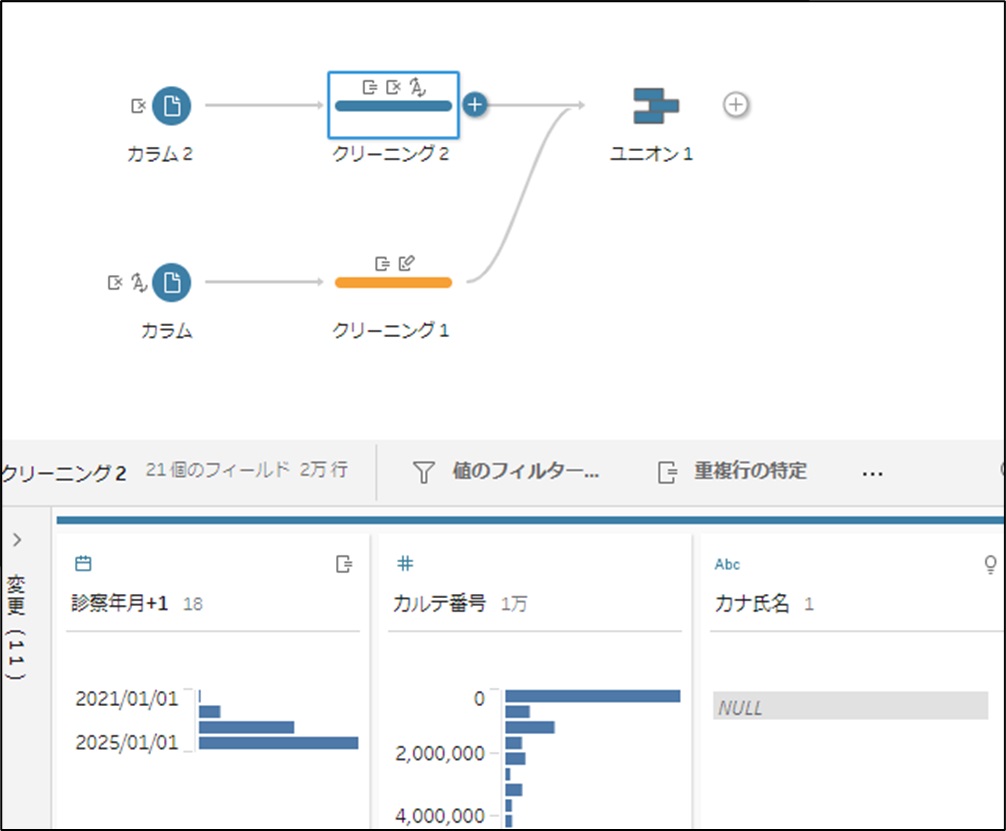This screenshot has height=831, width=1006.
Task: Add a step after ユニオン 1
Action: pos(736,104)
